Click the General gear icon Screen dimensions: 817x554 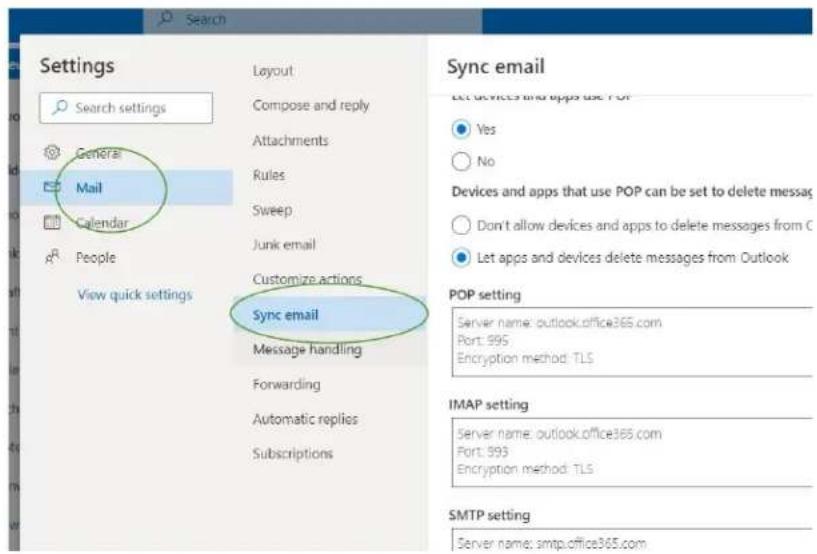[x=52, y=152]
